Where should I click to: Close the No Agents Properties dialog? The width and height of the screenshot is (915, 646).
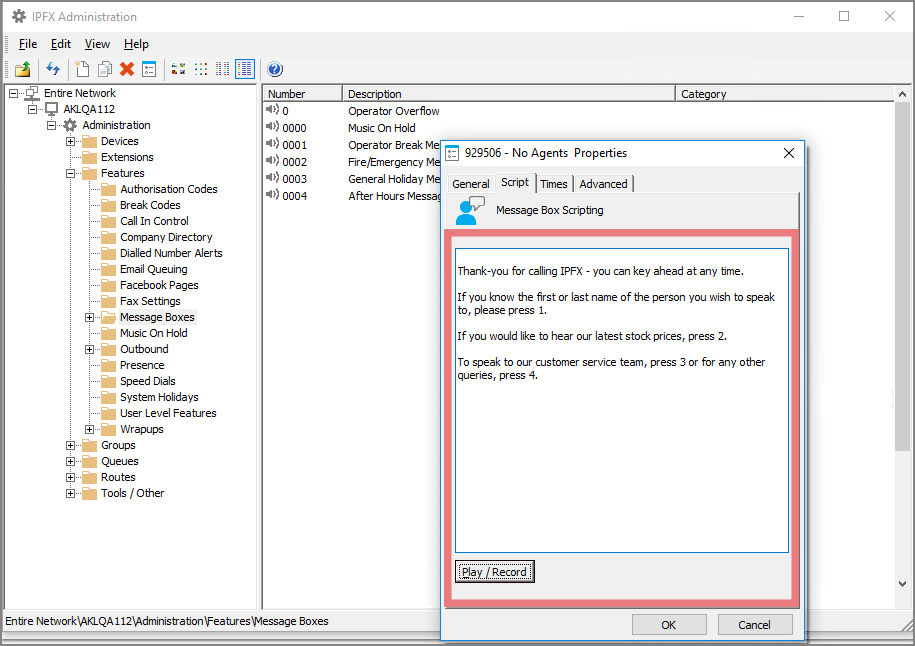click(789, 153)
